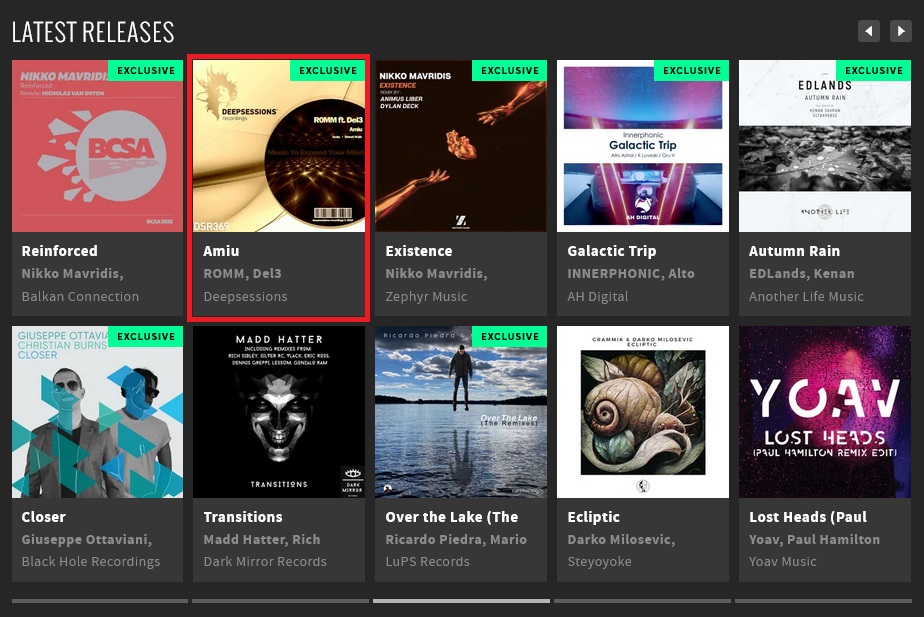Open the Deepsessions label
The height and width of the screenshot is (617, 924).
(x=245, y=296)
